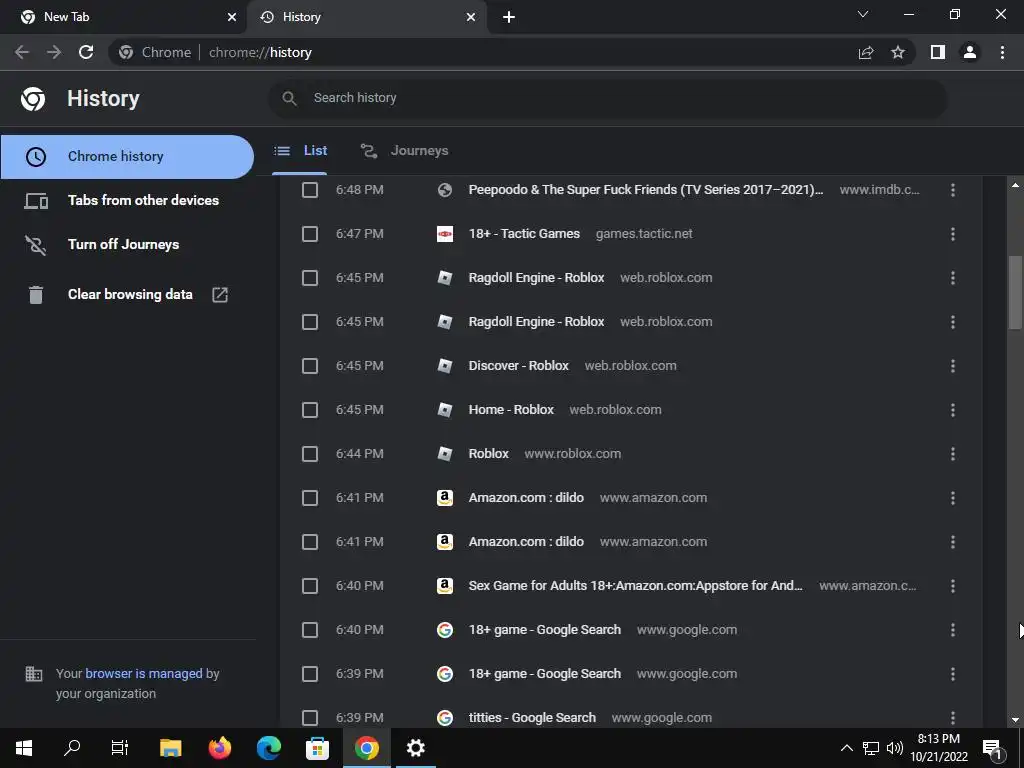Check the 6:44 PM Roblox entry
The height and width of the screenshot is (768, 1024).
pos(310,454)
